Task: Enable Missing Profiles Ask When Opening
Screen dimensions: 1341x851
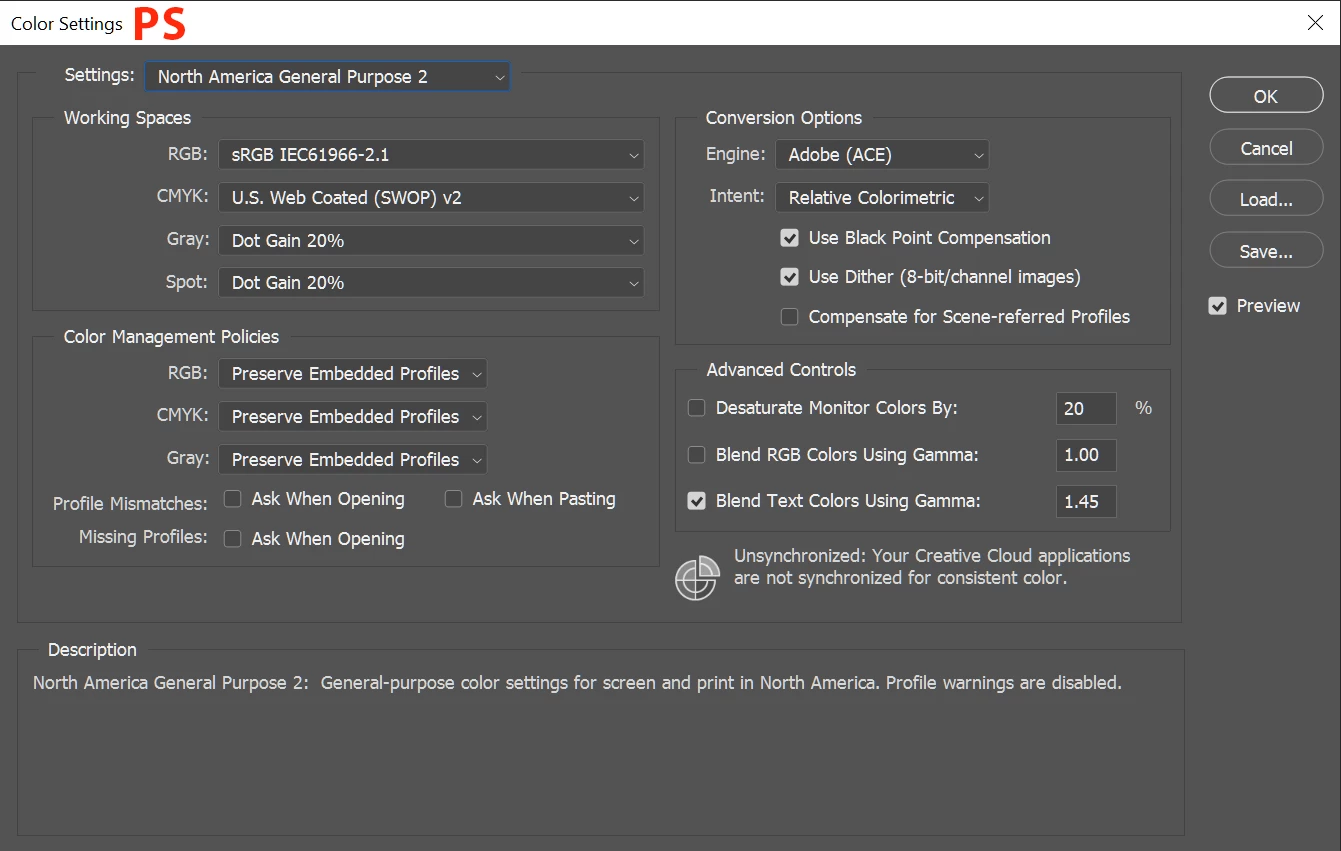Action: click(233, 539)
